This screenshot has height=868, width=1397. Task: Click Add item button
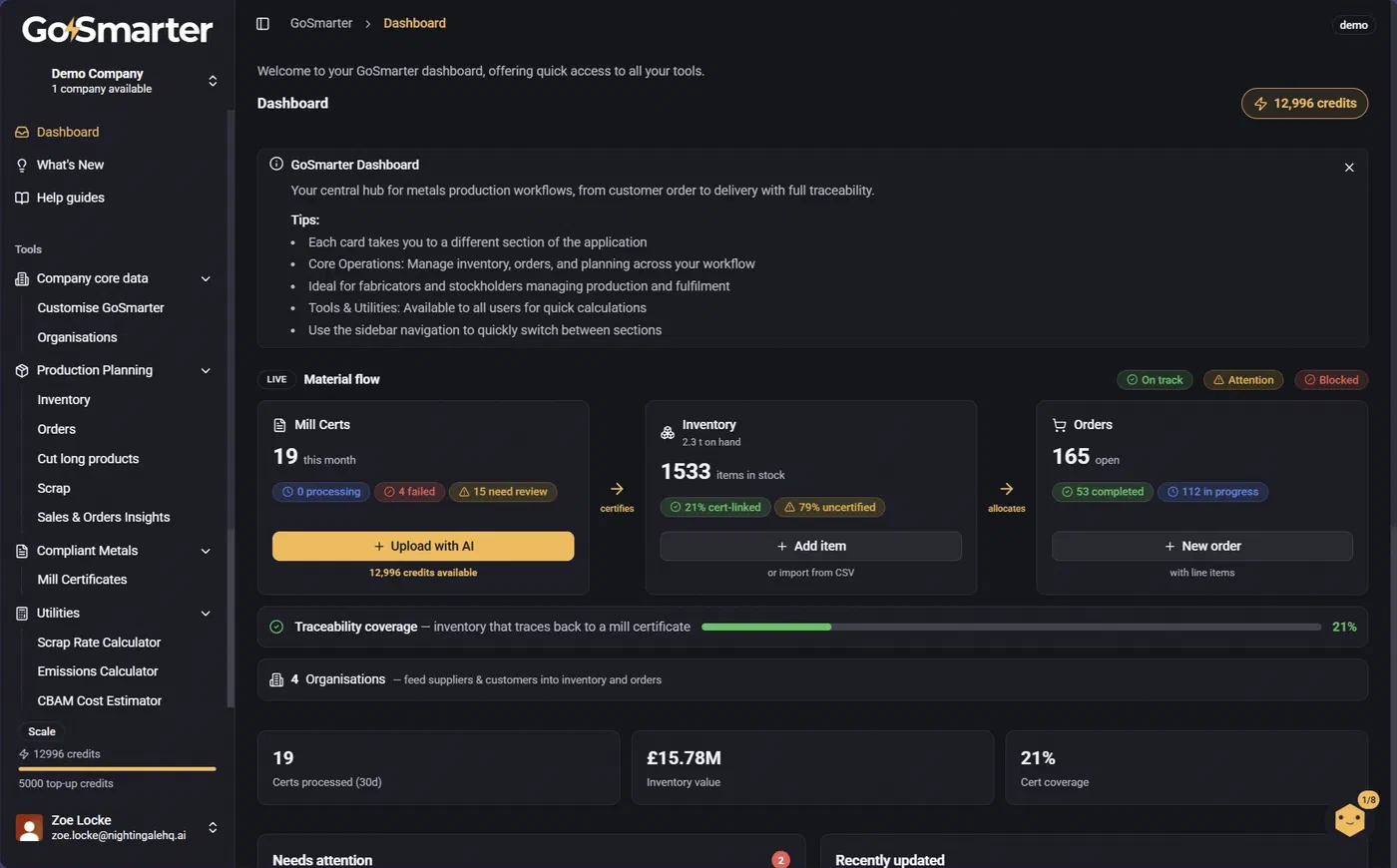[810, 546]
